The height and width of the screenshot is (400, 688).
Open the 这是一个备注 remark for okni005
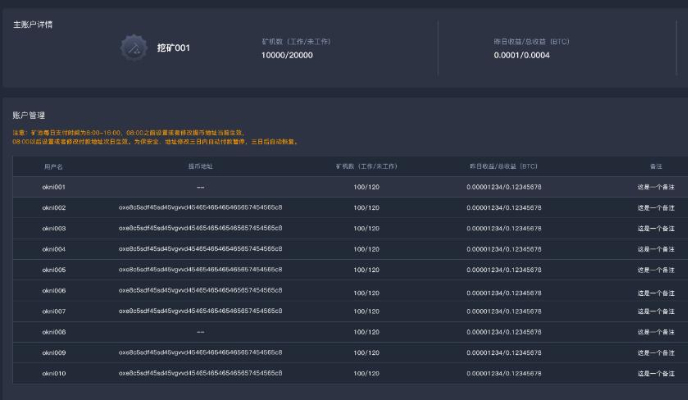pyautogui.click(x=656, y=270)
